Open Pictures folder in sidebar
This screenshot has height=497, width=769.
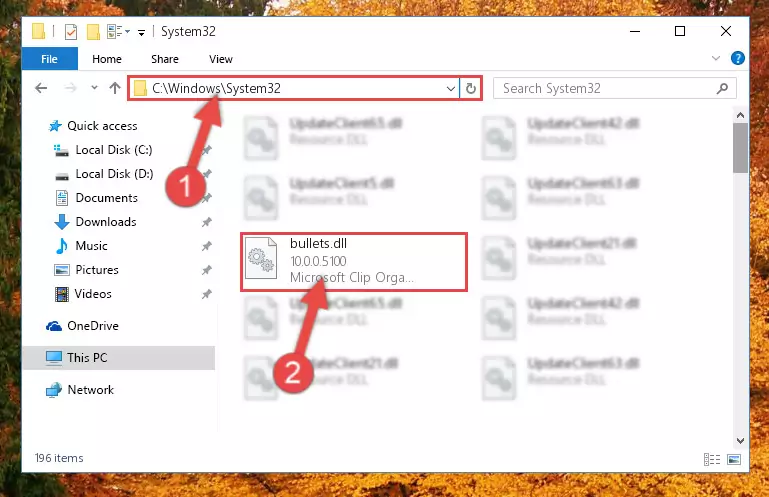(86, 270)
